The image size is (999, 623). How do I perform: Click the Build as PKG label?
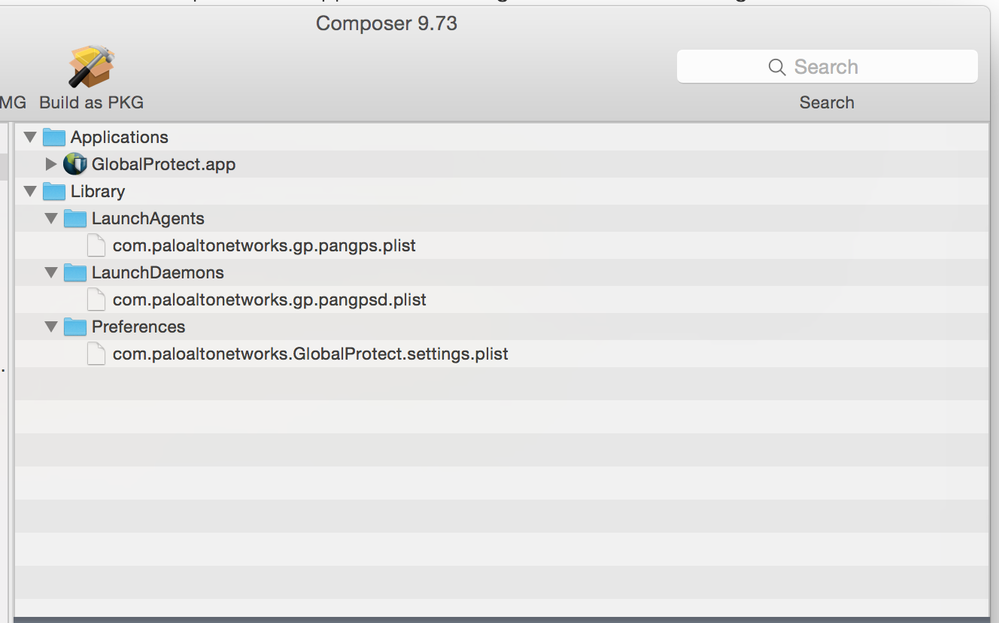[91, 103]
